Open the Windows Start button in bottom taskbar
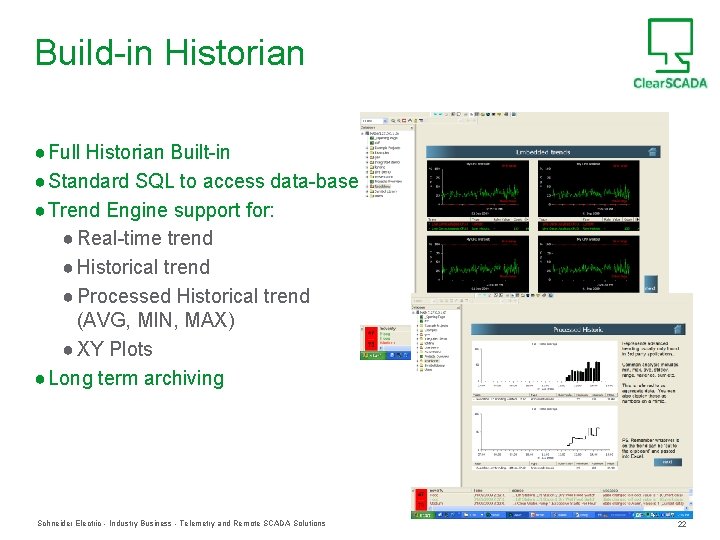720x540 pixels. [x=422, y=515]
